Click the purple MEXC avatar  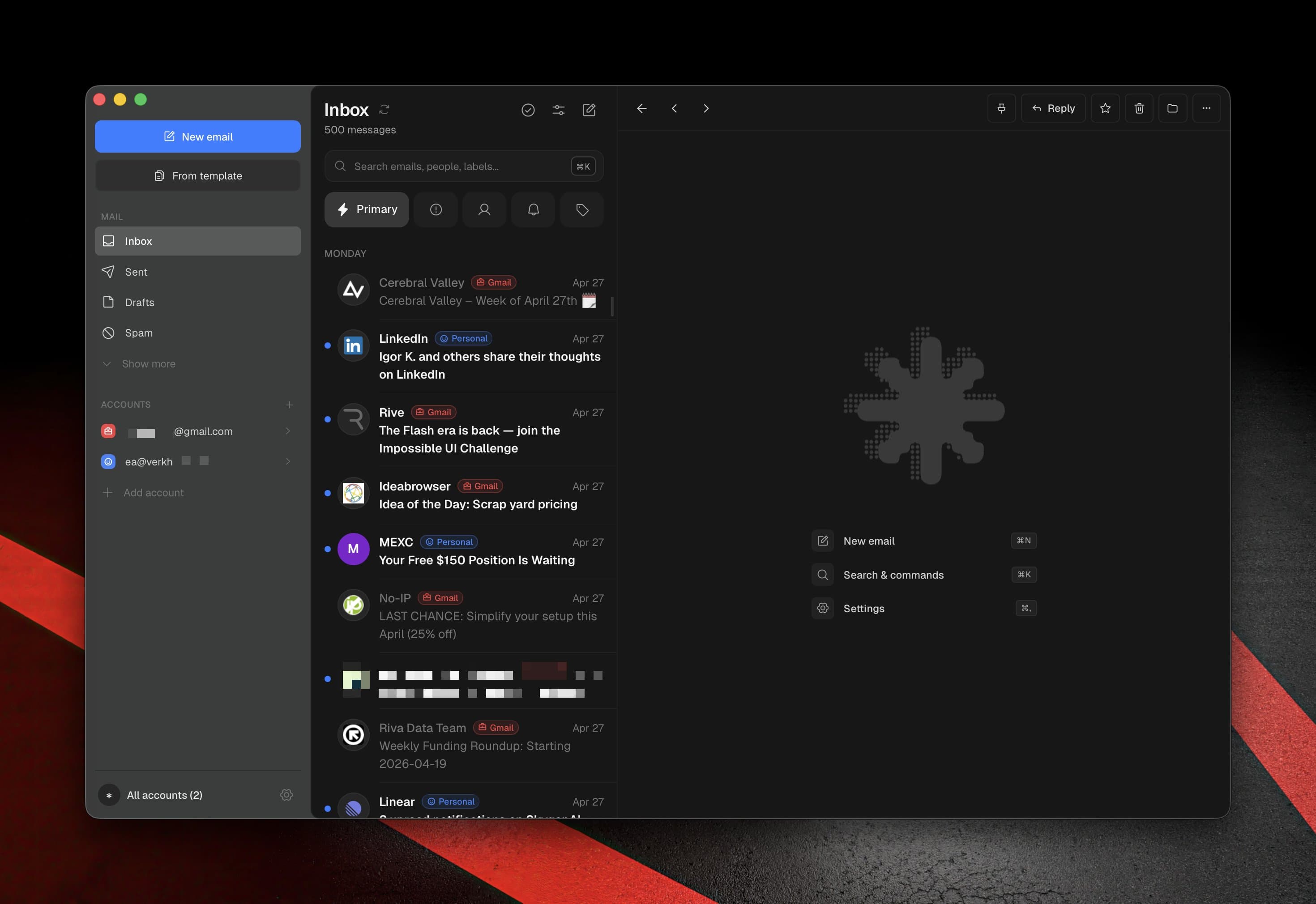point(354,549)
